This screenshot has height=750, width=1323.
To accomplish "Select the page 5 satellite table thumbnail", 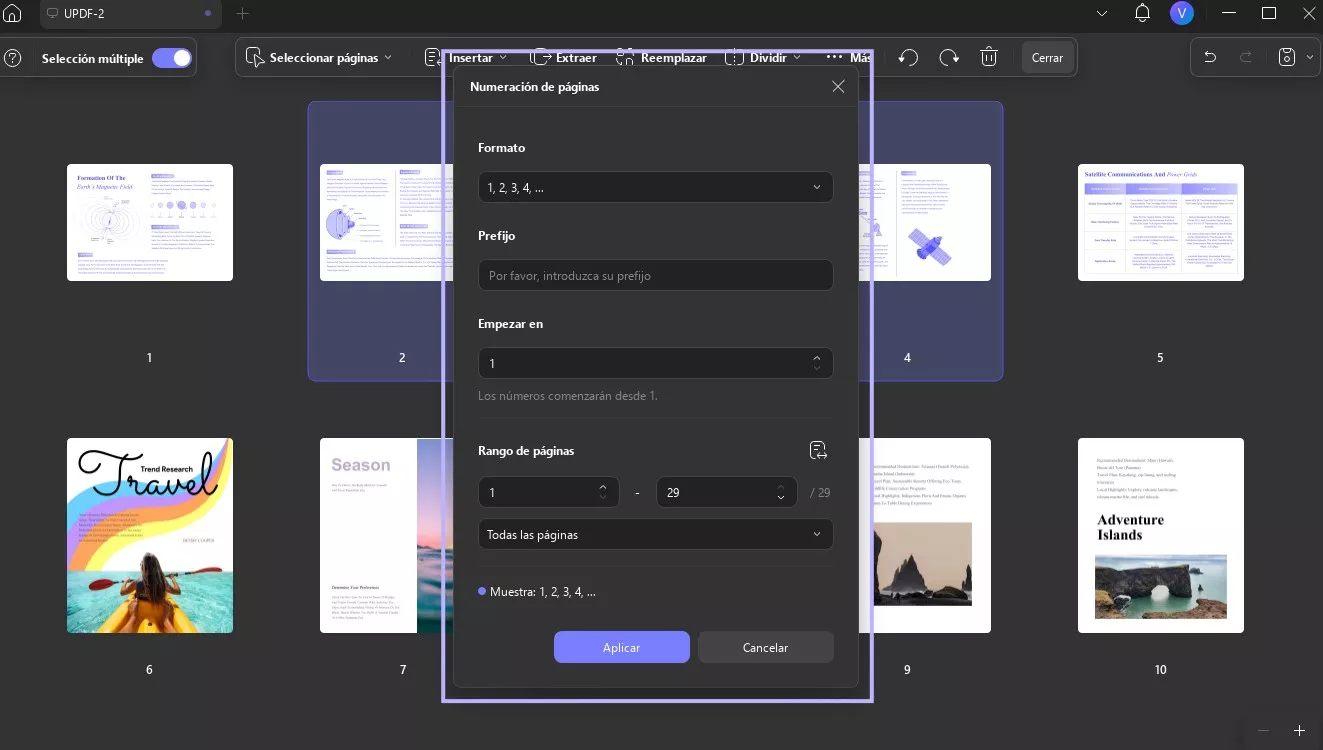I will tap(1161, 222).
